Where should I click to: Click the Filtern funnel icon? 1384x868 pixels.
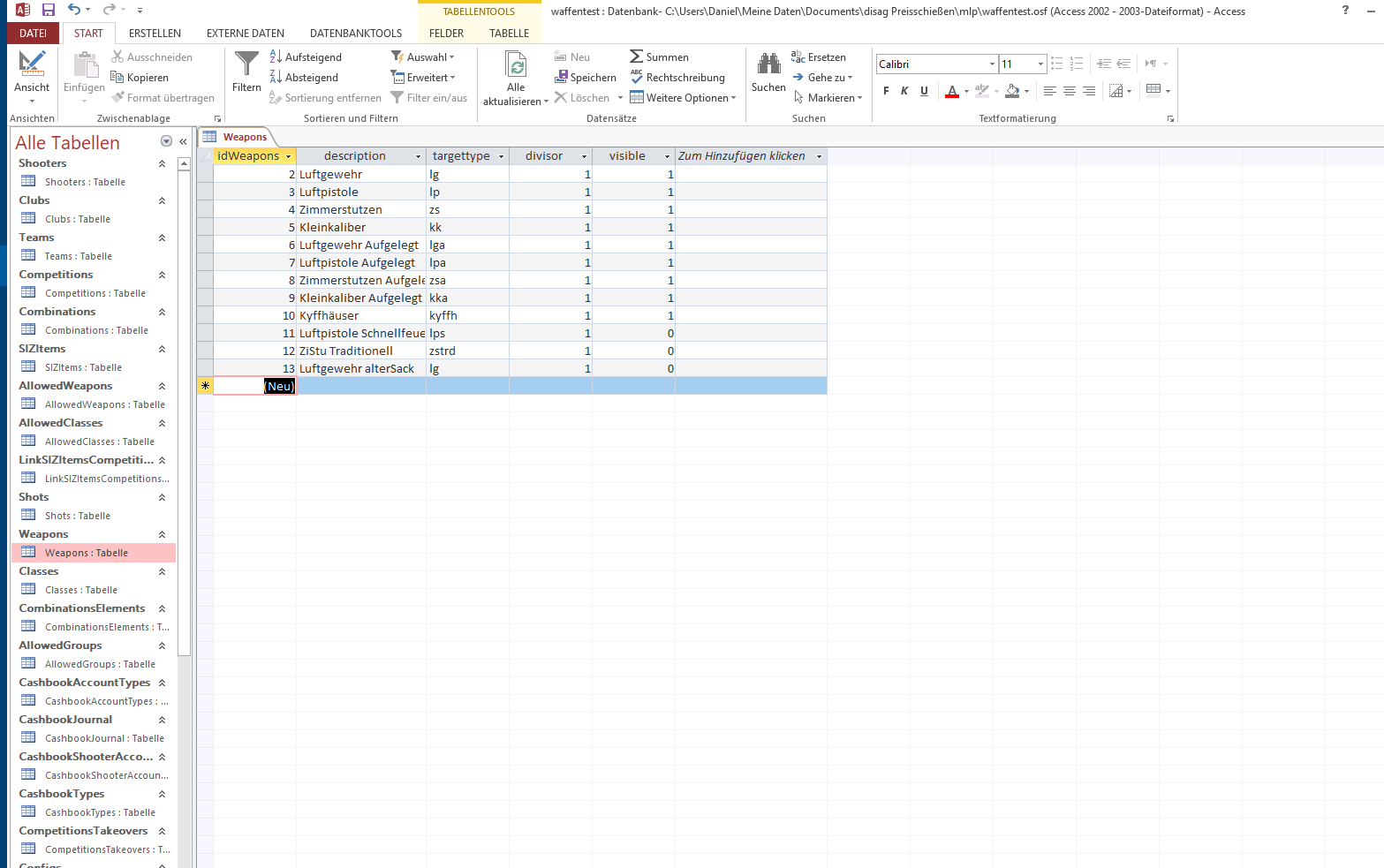pyautogui.click(x=246, y=64)
